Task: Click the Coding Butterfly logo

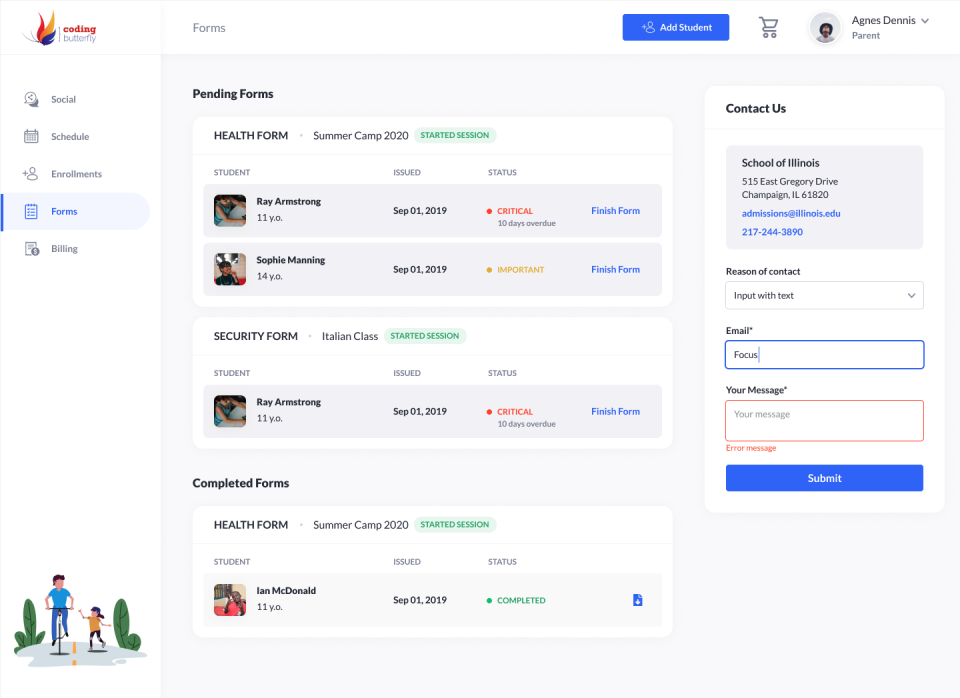Action: [56, 27]
